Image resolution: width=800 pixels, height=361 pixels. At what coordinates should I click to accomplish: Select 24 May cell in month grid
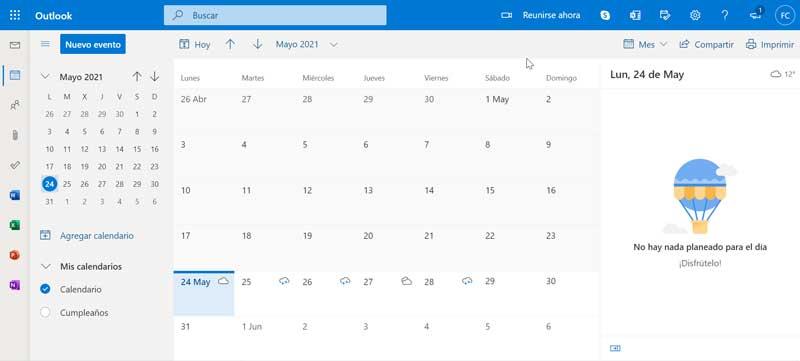pyautogui.click(x=204, y=294)
